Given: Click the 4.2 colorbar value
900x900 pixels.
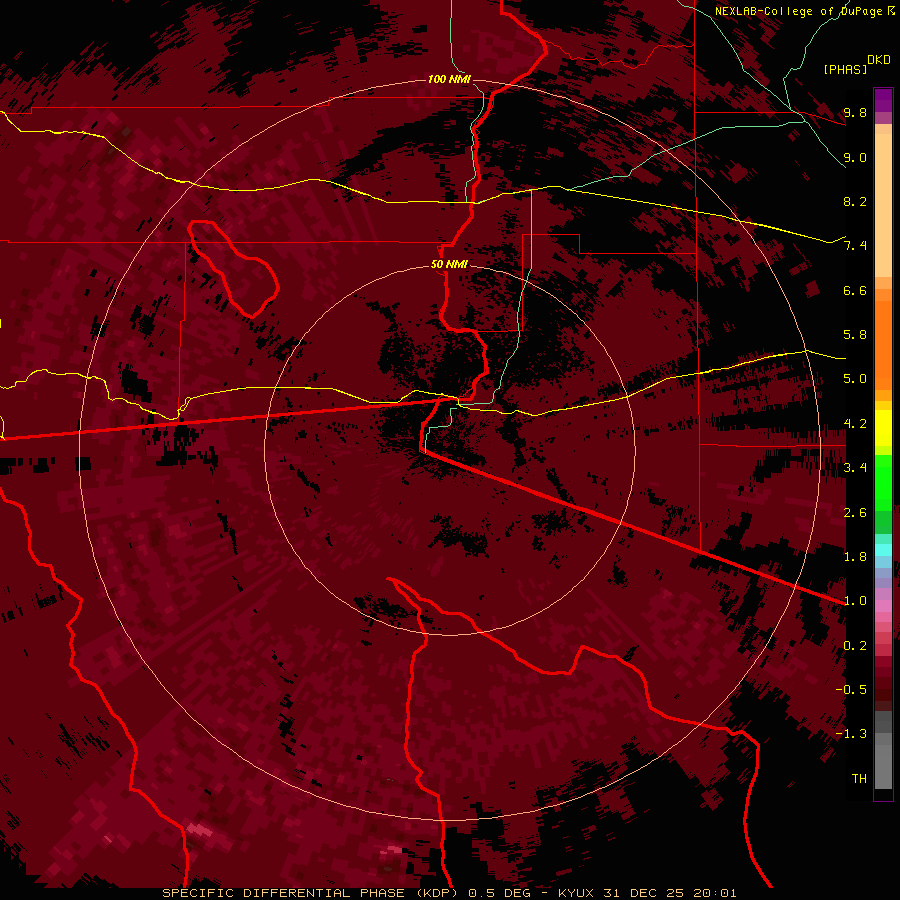Looking at the screenshot, I should click(855, 424).
